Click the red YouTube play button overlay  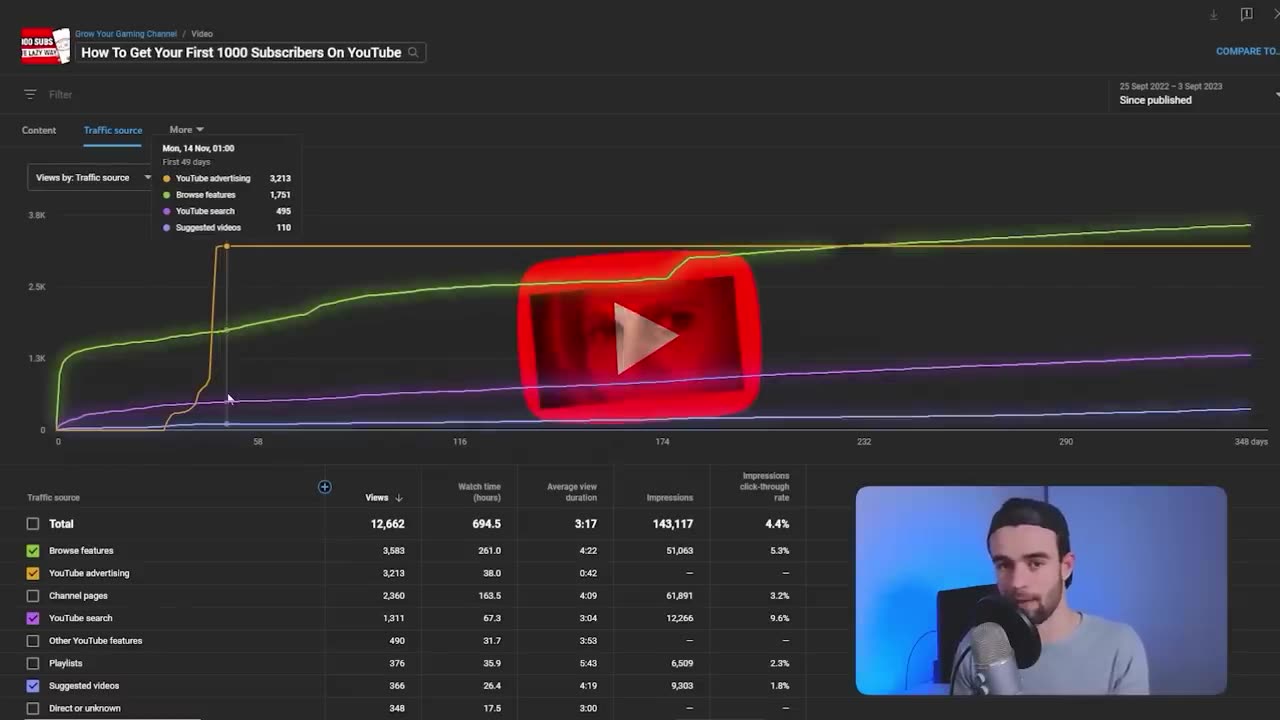[x=638, y=336]
